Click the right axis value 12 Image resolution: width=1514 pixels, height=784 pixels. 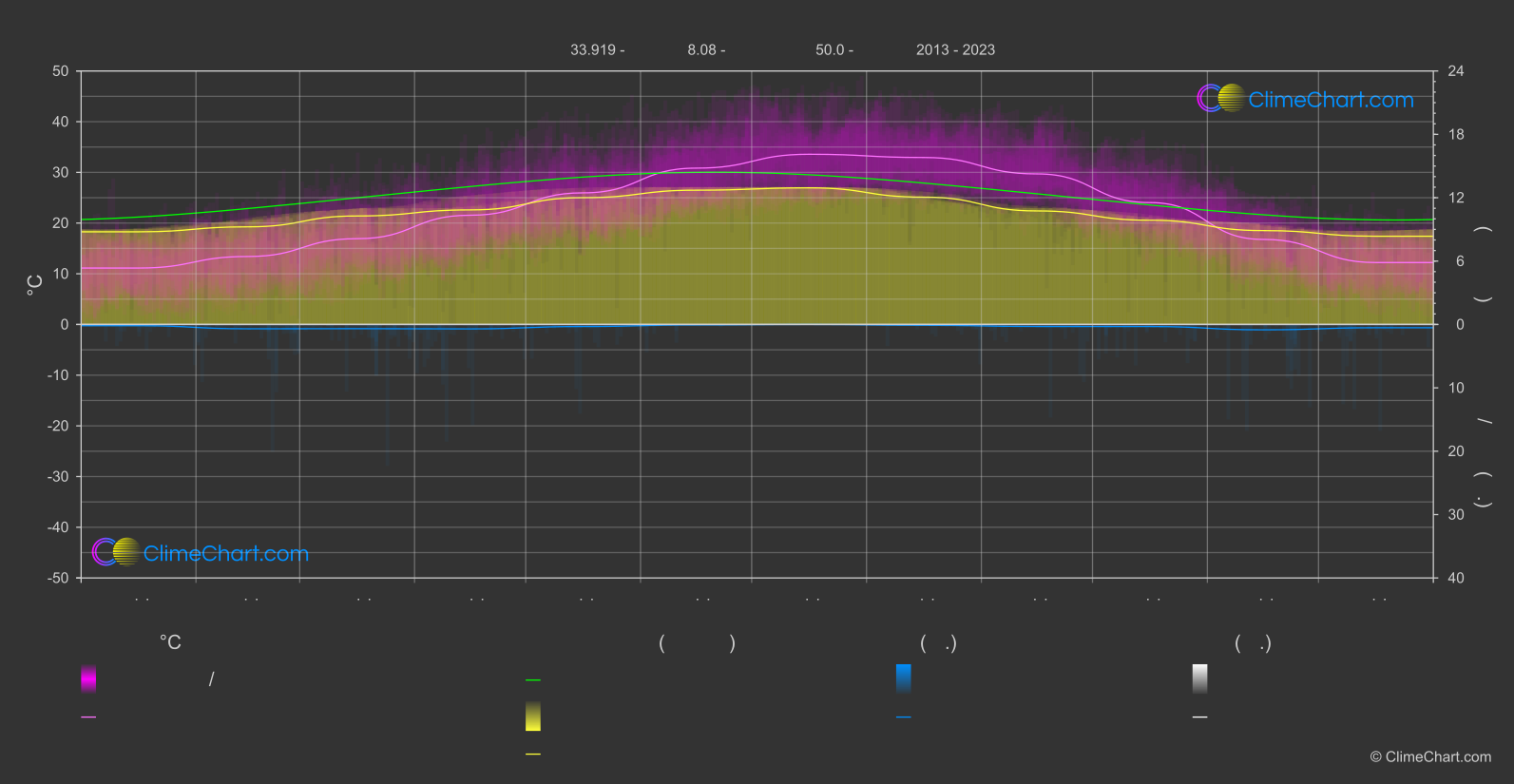1456,198
